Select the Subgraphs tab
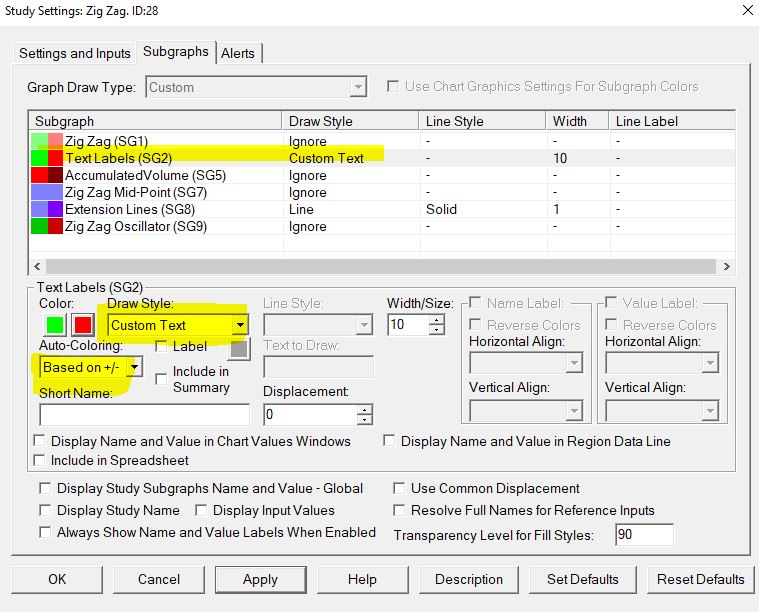This screenshot has height=612, width=759. (176, 51)
